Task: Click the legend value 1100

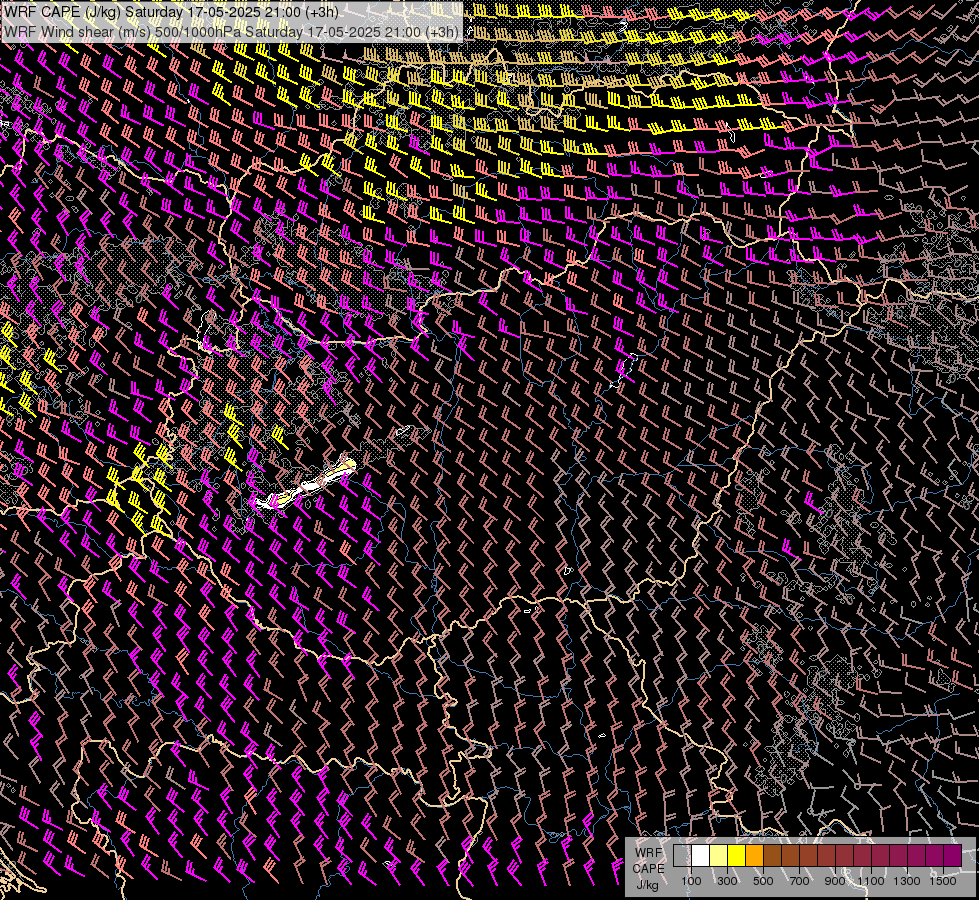Action: (871, 881)
